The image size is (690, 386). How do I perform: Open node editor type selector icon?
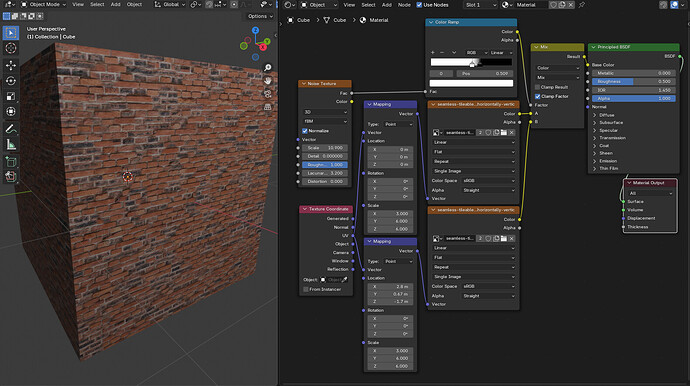pos(289,5)
